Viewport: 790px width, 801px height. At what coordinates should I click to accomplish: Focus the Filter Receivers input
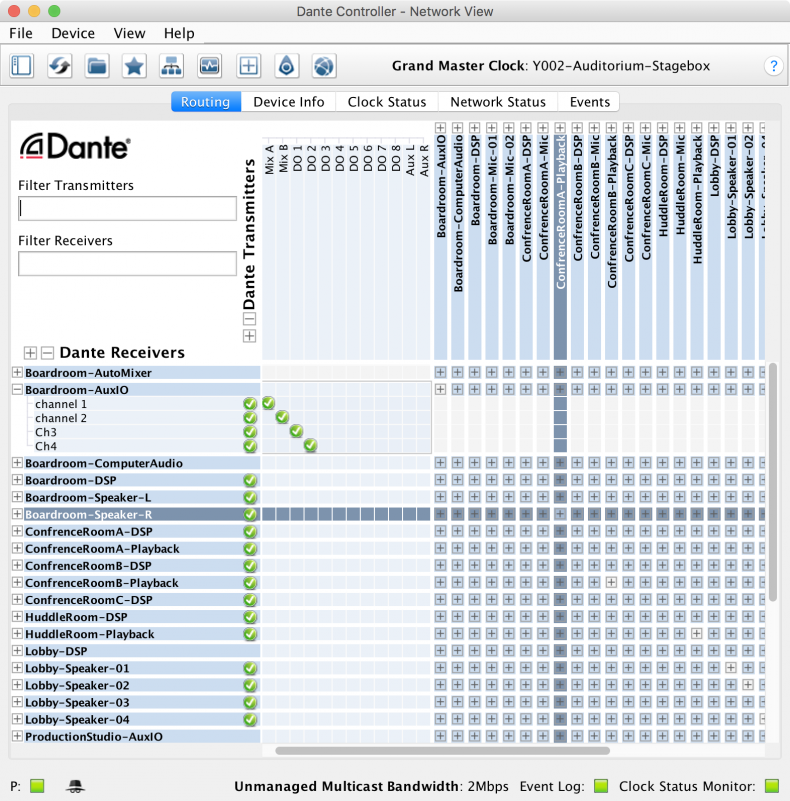pyautogui.click(x=127, y=264)
